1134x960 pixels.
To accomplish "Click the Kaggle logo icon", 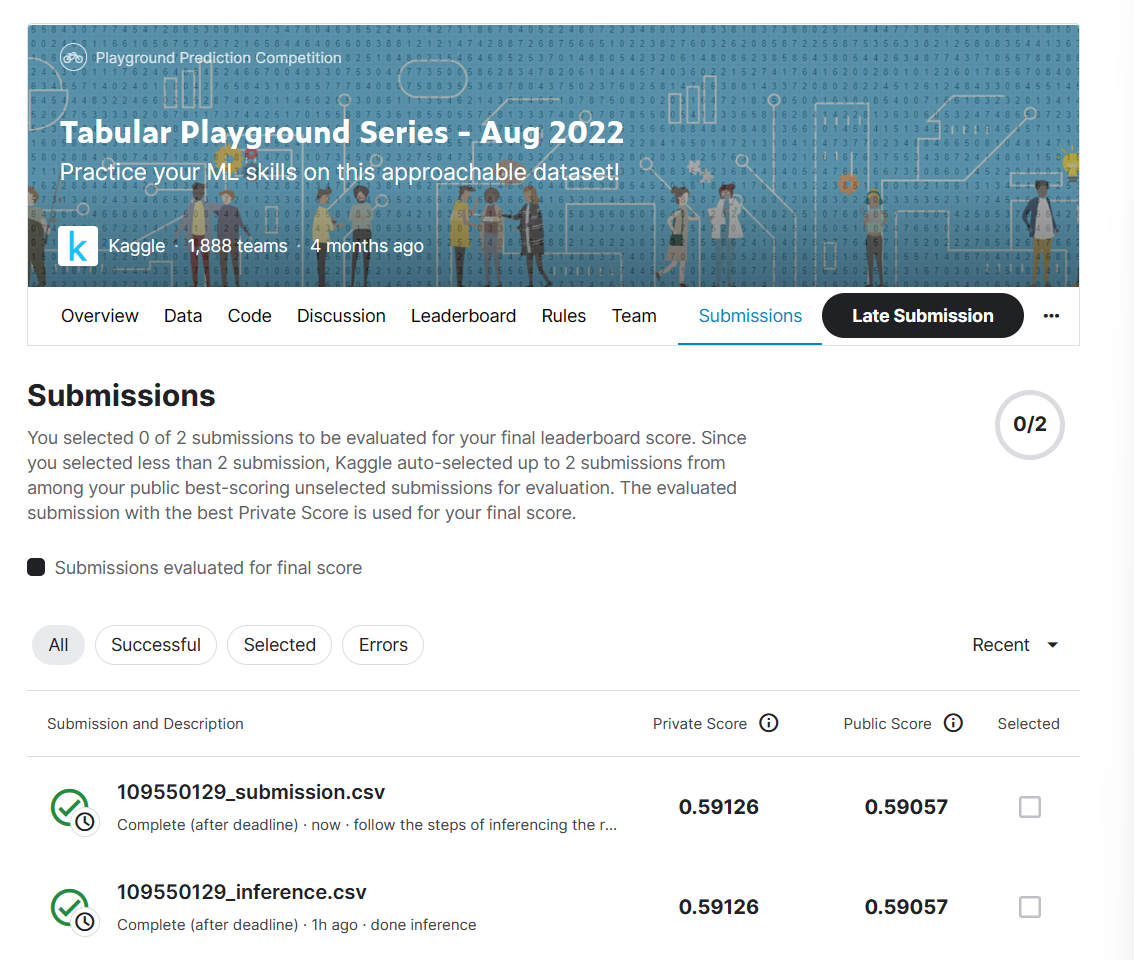I will click(x=78, y=246).
